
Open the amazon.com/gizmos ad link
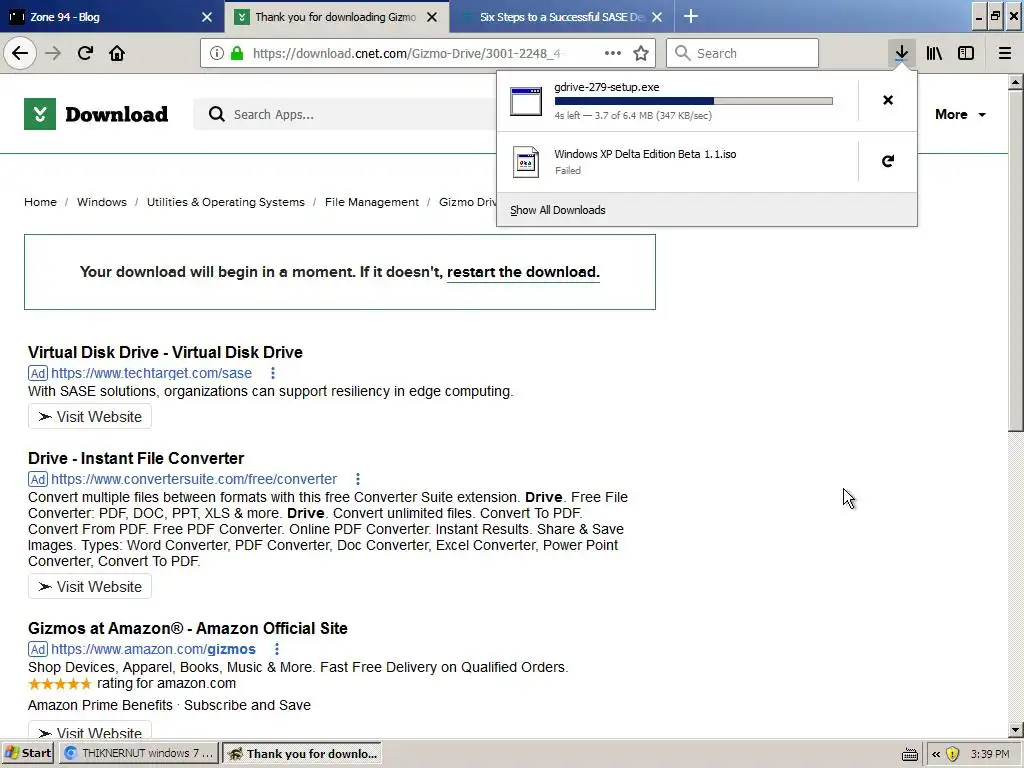point(153,649)
